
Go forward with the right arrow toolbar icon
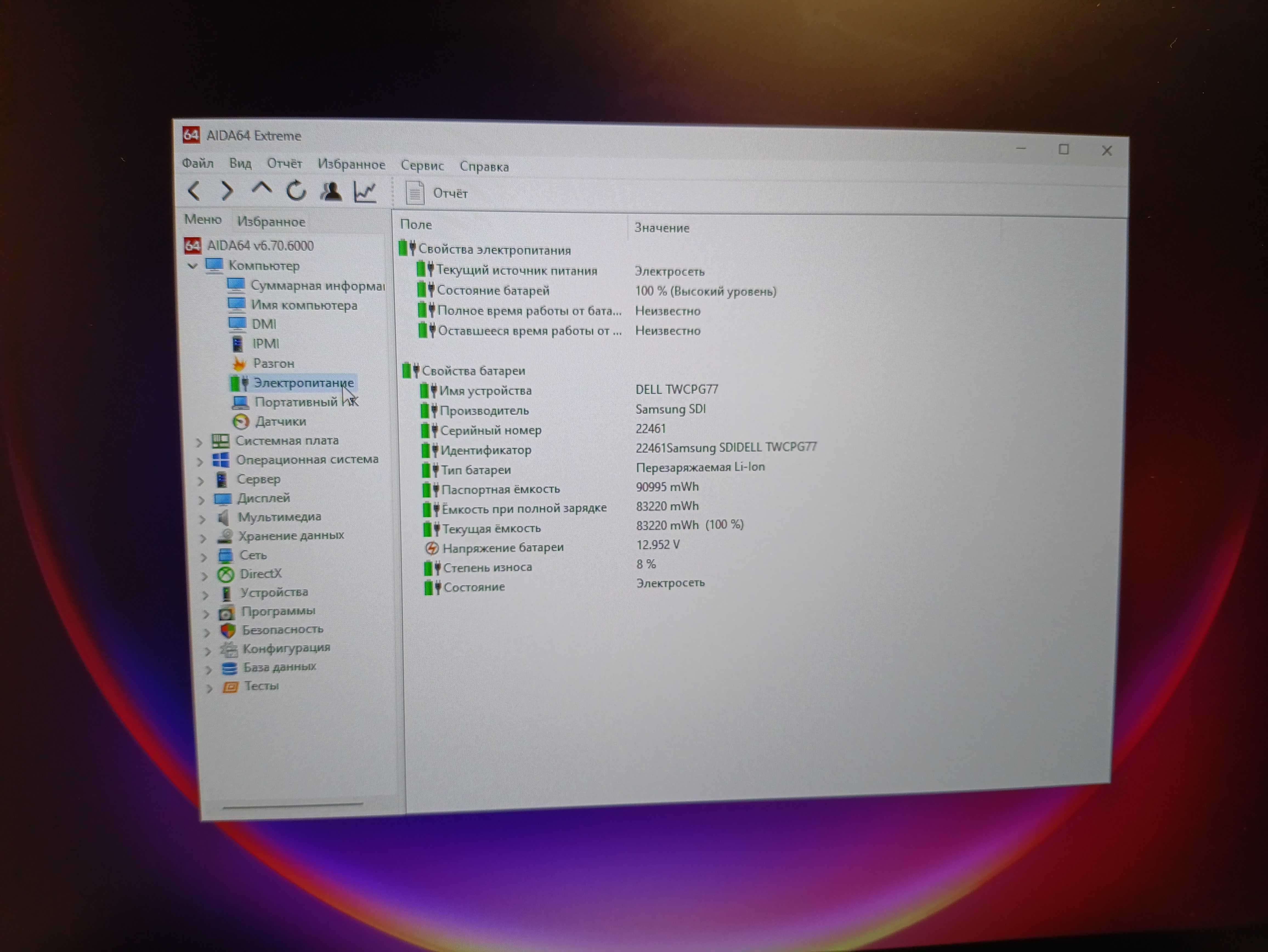227,190
